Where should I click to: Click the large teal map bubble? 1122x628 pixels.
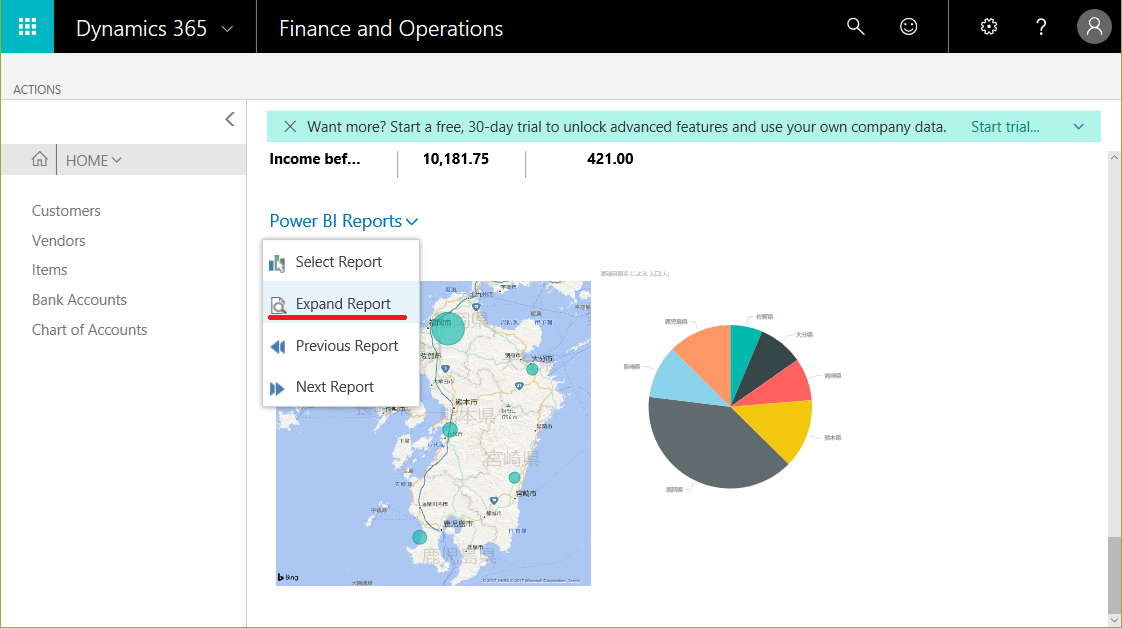pyautogui.click(x=449, y=328)
